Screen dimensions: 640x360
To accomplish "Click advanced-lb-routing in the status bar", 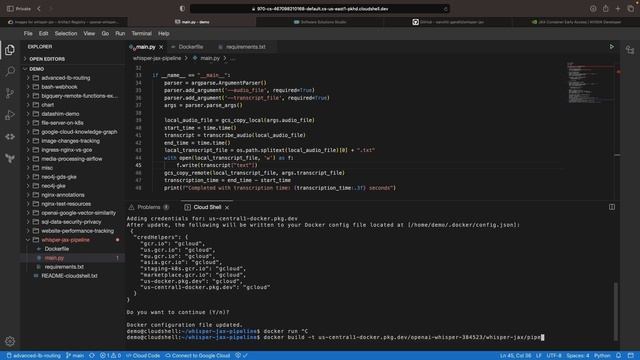I will pyautogui.click(x=33, y=356).
